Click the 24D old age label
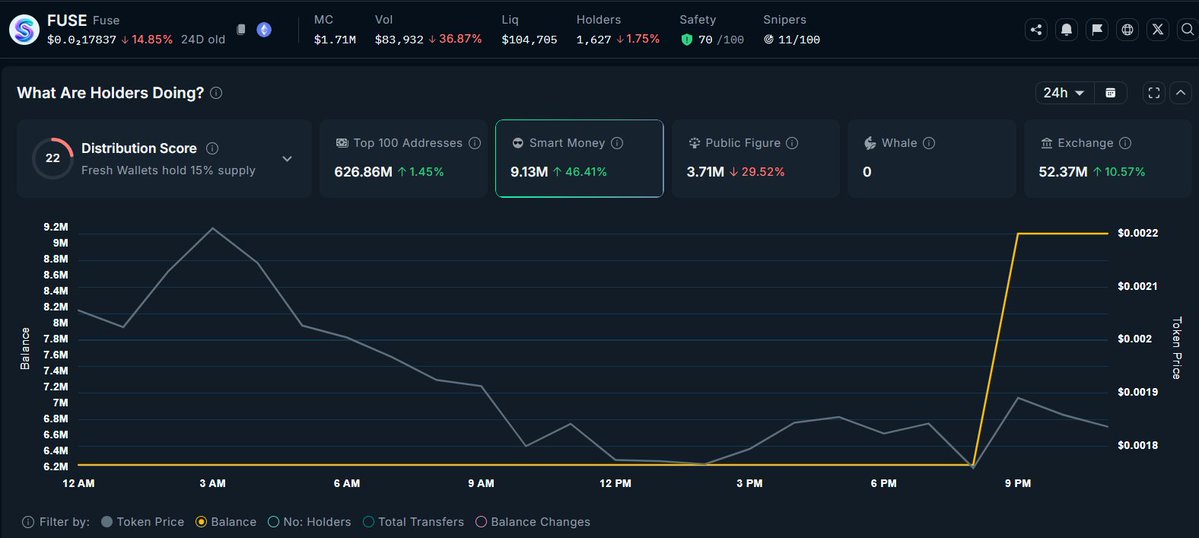The width and height of the screenshot is (1199, 538). click(x=203, y=40)
